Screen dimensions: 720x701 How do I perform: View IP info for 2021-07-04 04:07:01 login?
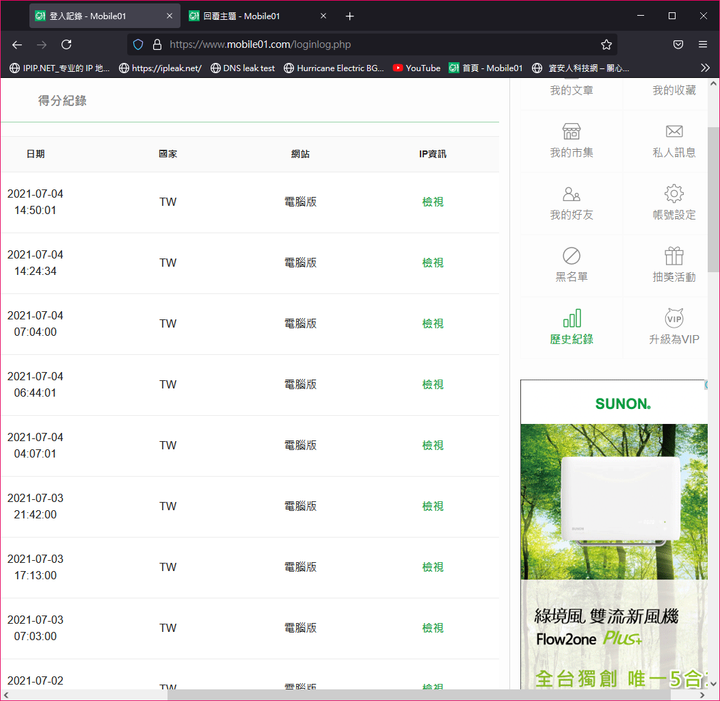pos(433,445)
